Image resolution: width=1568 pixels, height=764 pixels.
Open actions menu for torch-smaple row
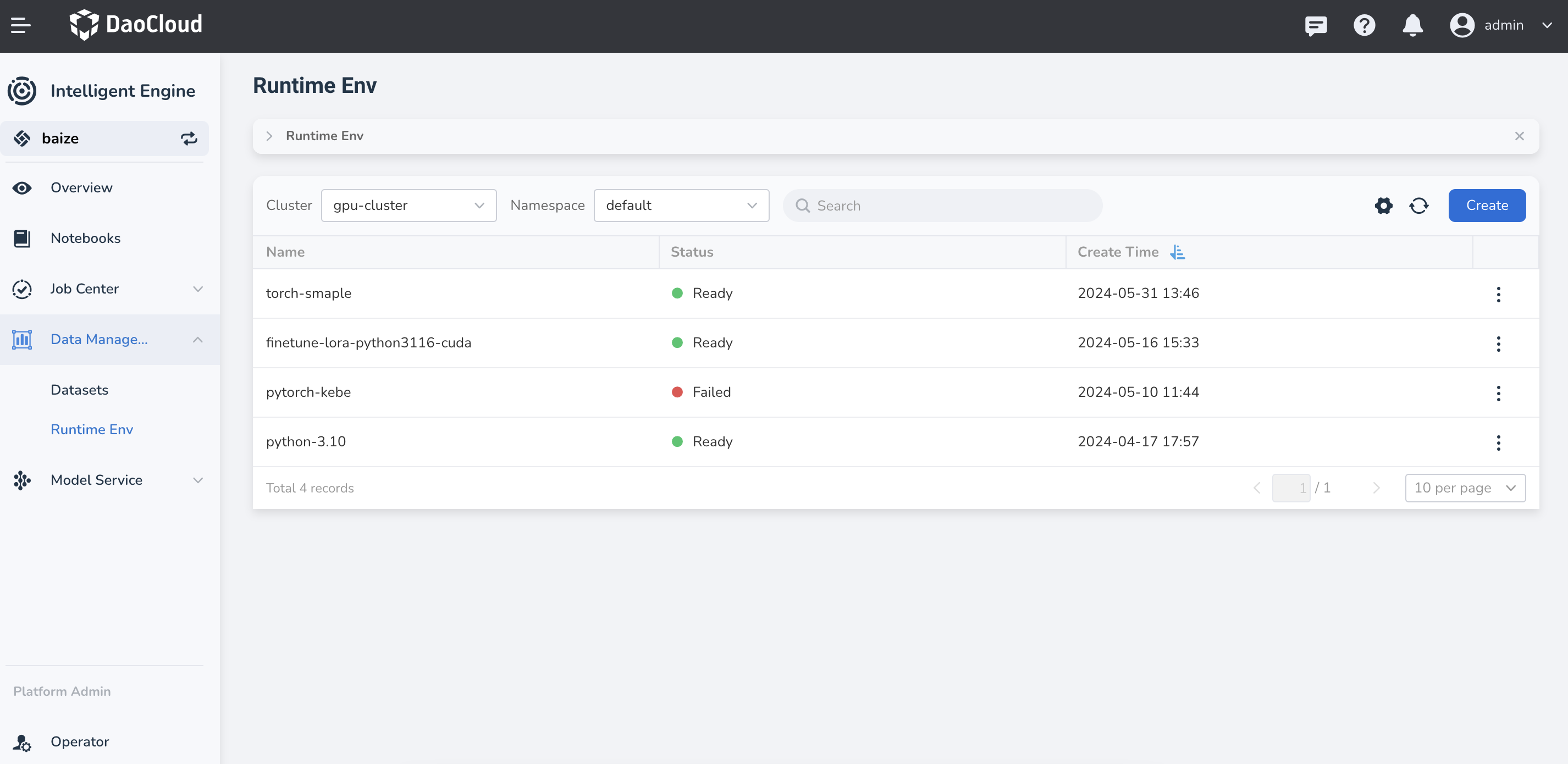1498,295
